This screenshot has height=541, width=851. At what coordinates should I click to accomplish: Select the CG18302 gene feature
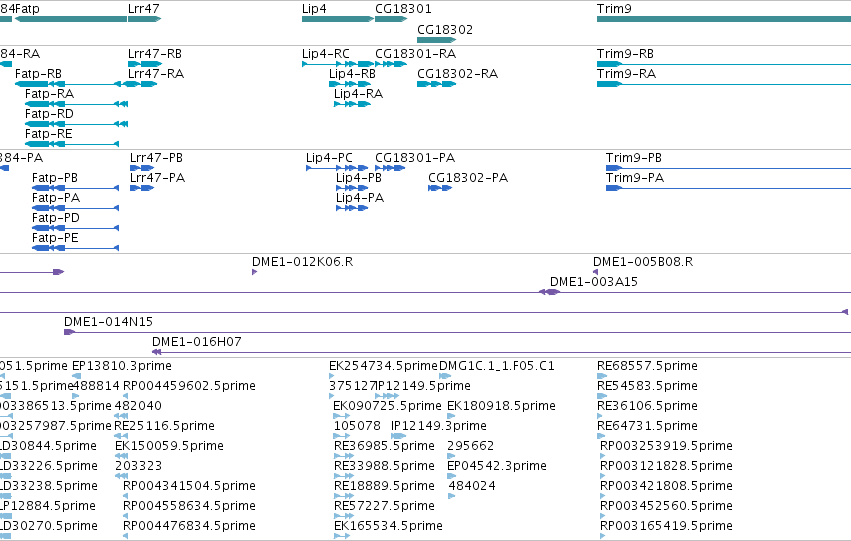click(437, 40)
